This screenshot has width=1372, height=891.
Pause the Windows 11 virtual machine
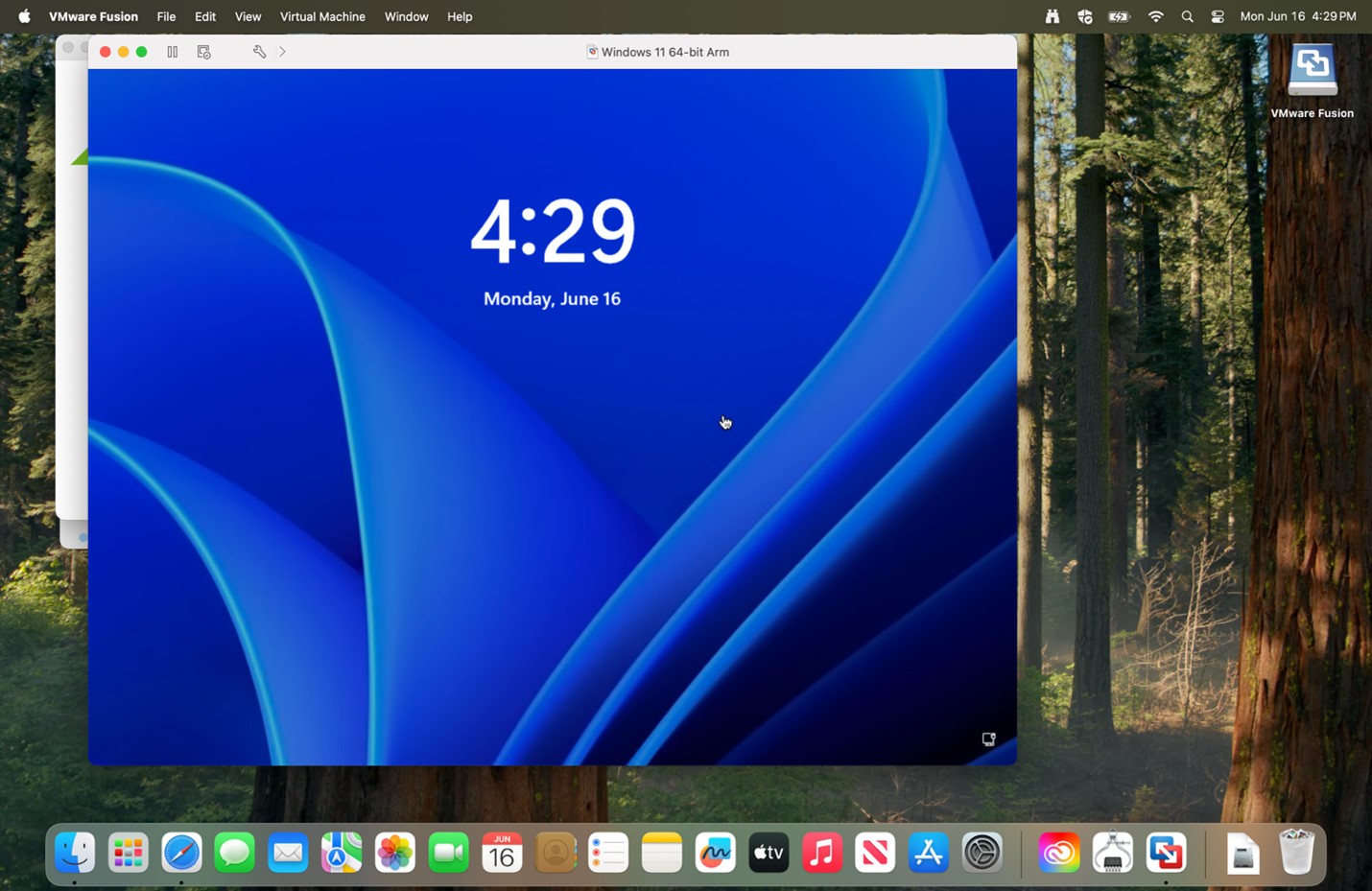pyautogui.click(x=173, y=52)
